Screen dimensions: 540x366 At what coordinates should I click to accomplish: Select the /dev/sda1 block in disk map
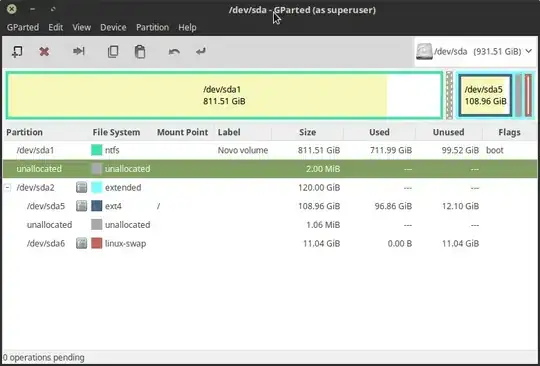224,95
